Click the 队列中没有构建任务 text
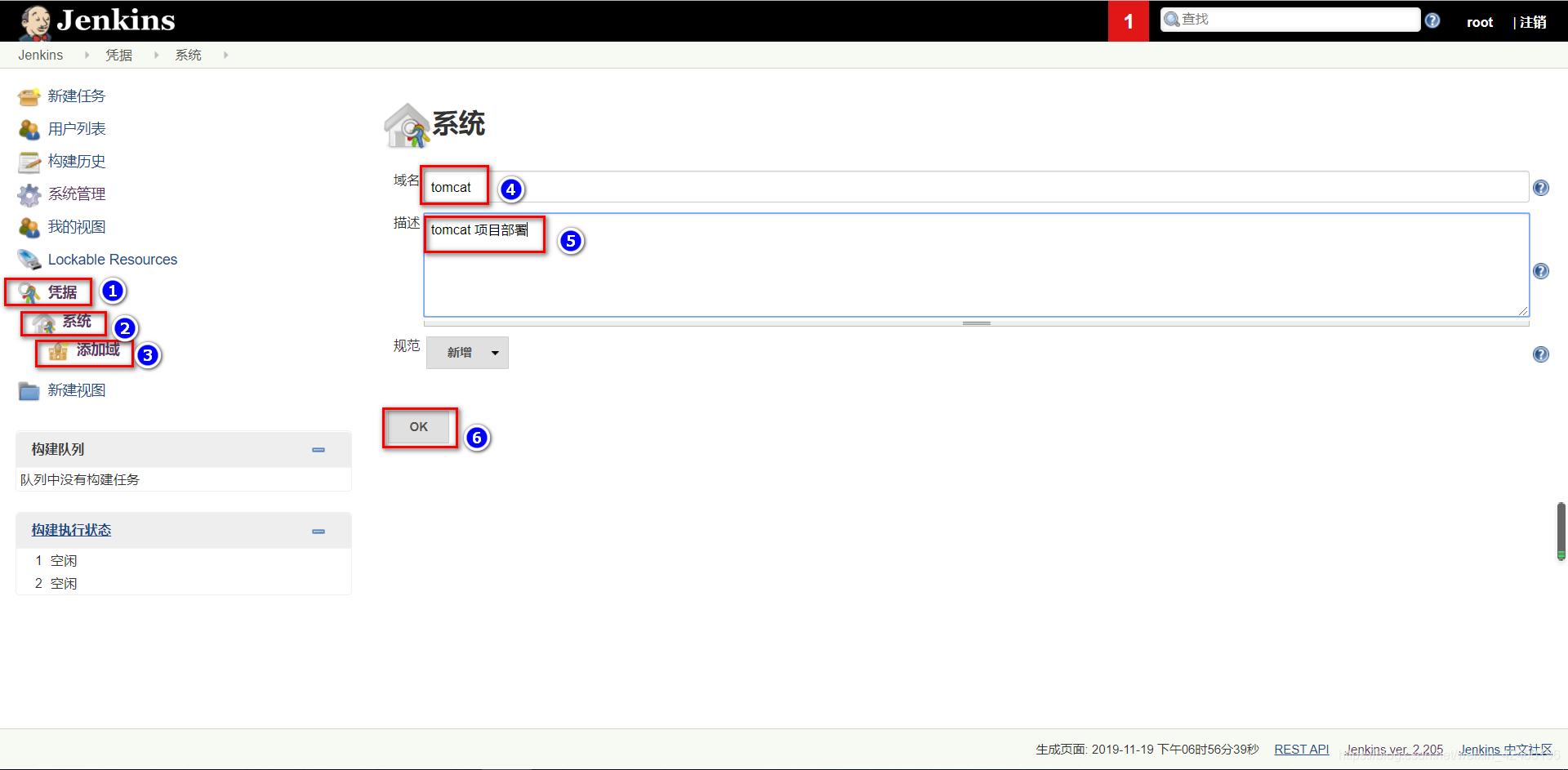 tap(80, 480)
